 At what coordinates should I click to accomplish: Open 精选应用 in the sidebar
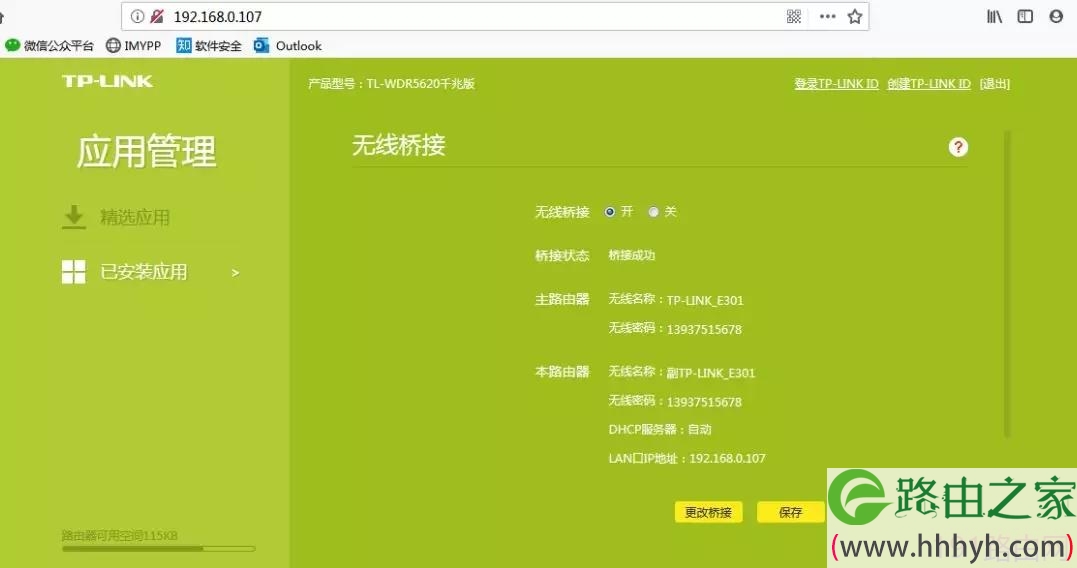click(x=135, y=218)
